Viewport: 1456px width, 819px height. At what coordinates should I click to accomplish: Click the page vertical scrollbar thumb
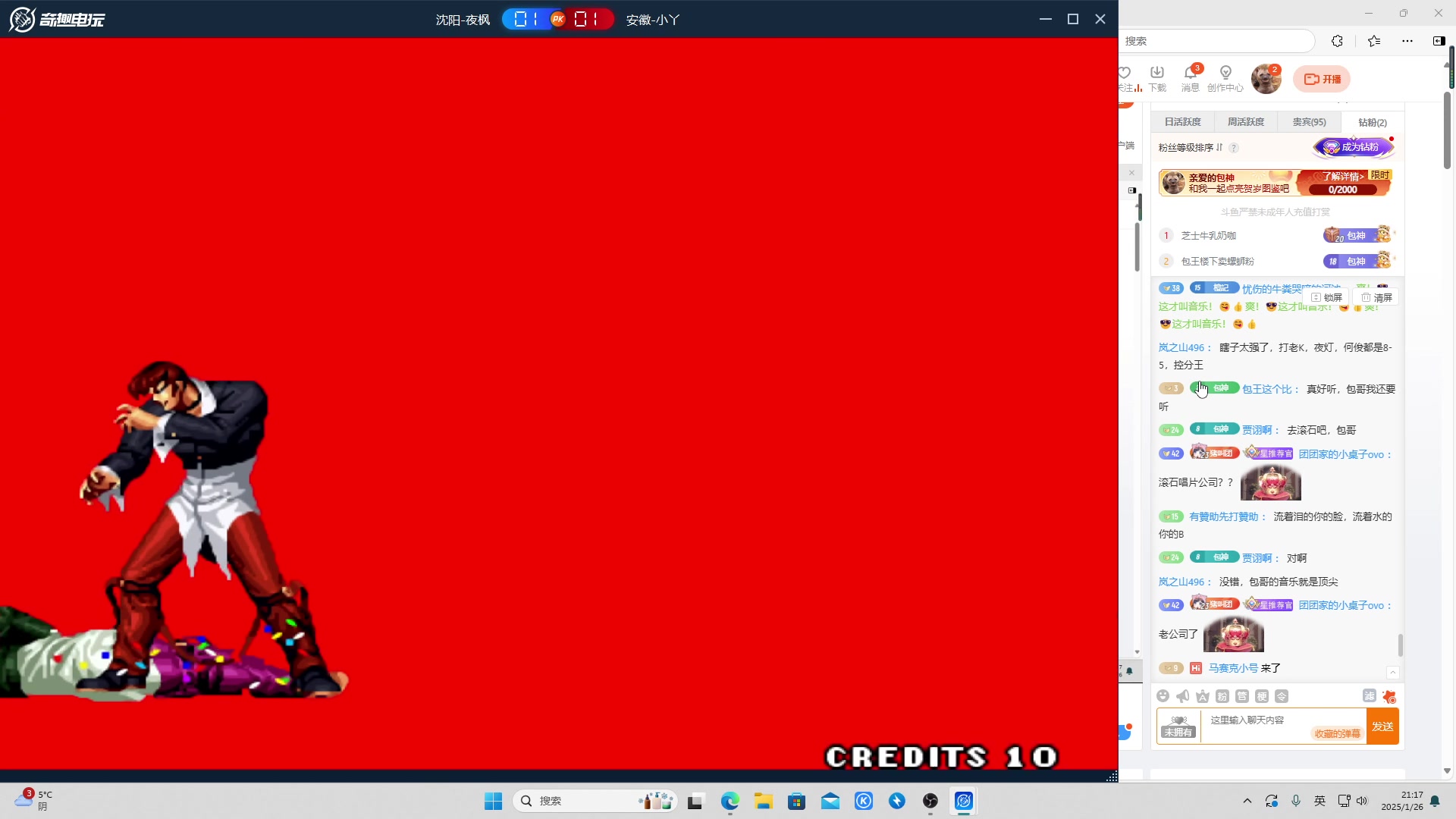pos(1447,129)
